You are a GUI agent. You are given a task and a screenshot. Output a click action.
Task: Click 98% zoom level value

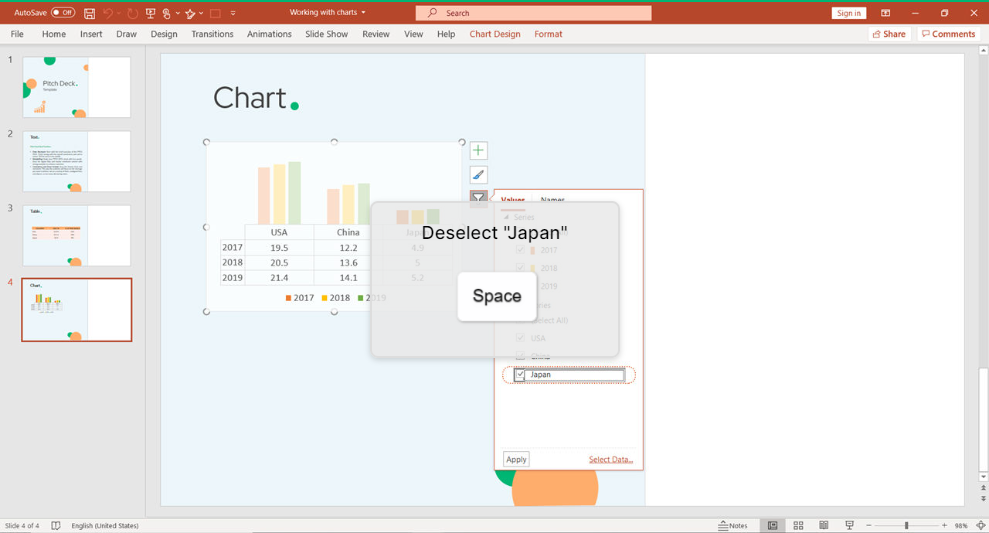[x=961, y=525]
